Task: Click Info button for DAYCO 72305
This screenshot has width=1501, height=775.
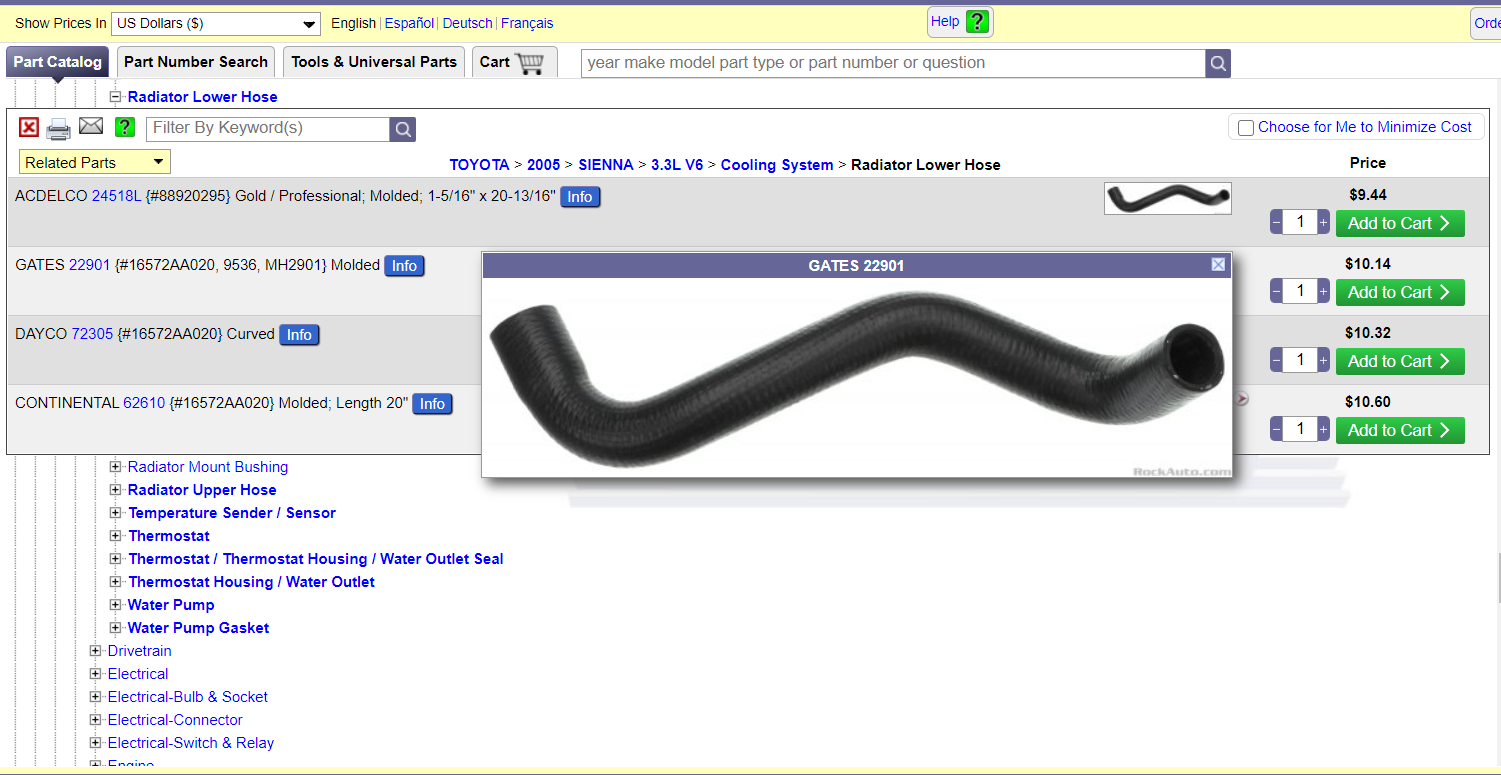Action: (x=299, y=335)
